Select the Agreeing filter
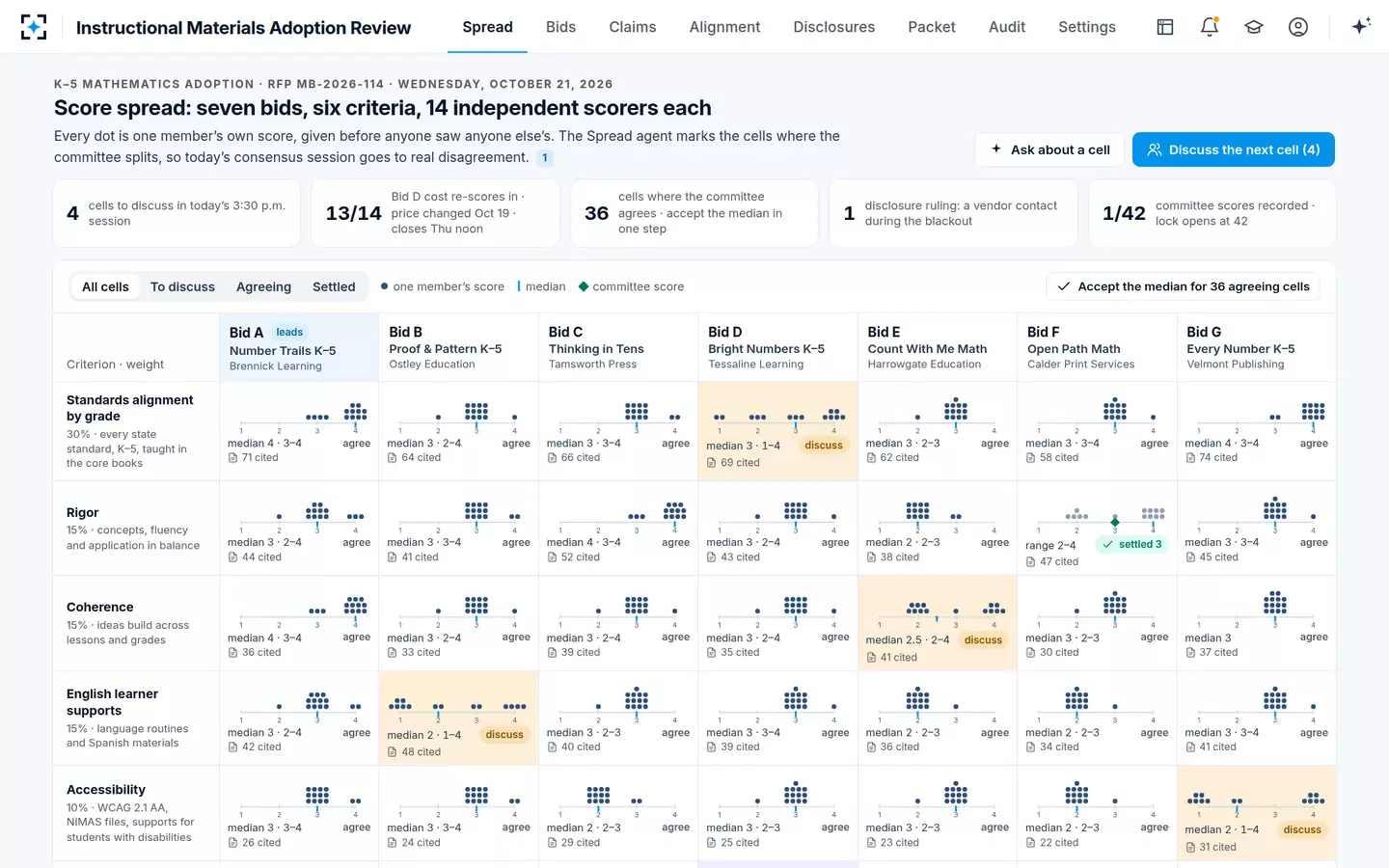This screenshot has height=868, width=1389. (x=263, y=286)
